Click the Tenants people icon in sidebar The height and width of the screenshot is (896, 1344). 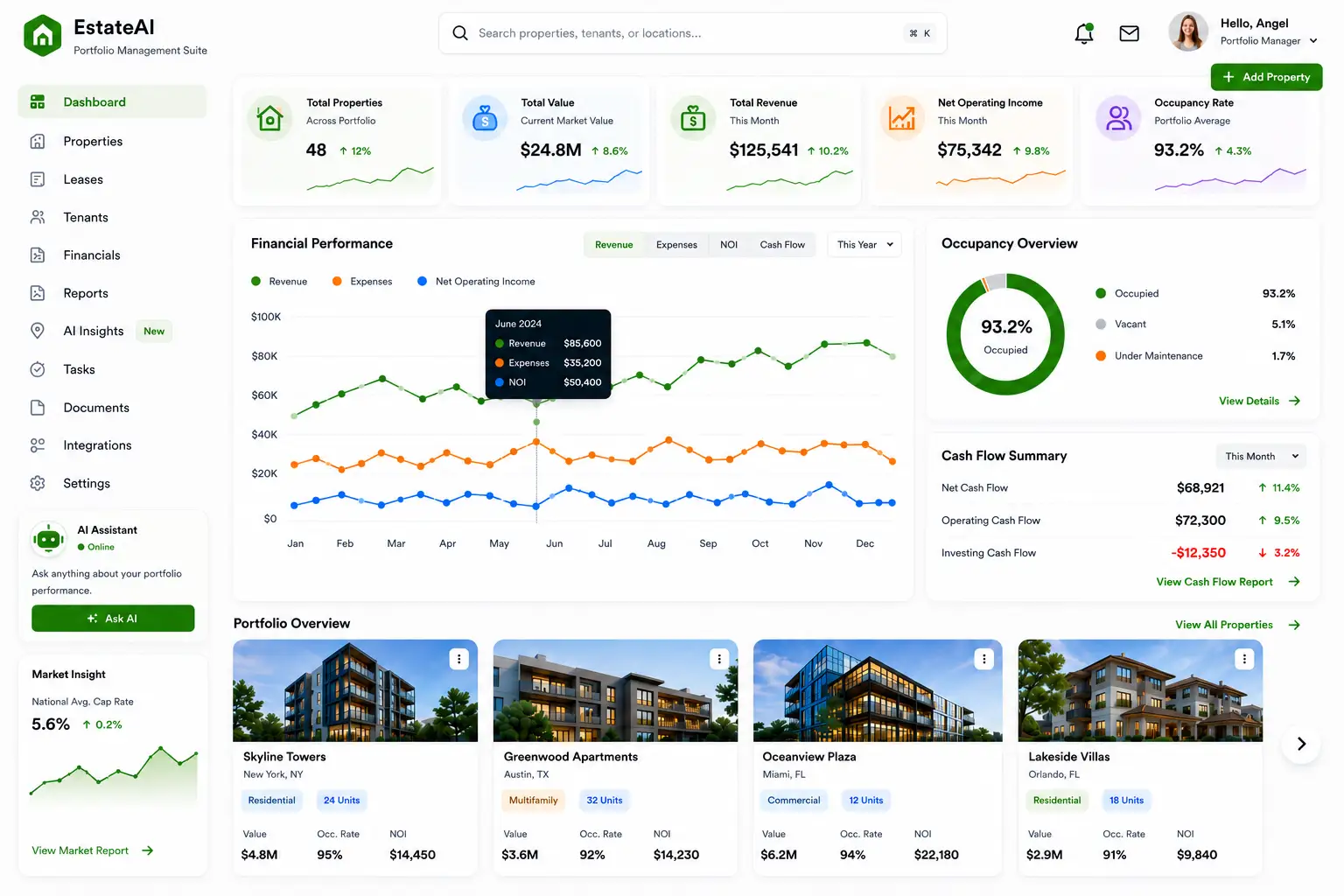[38, 217]
